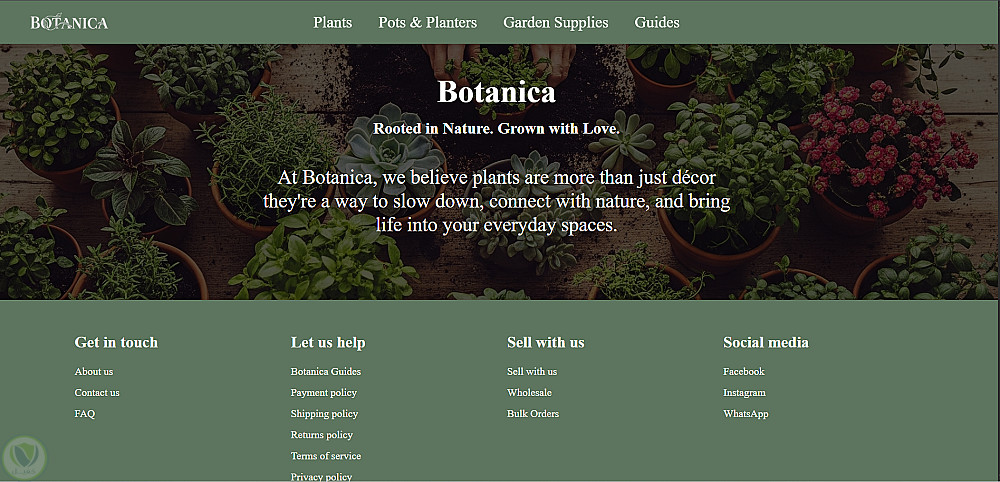Open the Terms of service link
Viewport: 1000px width, 482px height.
(326, 456)
